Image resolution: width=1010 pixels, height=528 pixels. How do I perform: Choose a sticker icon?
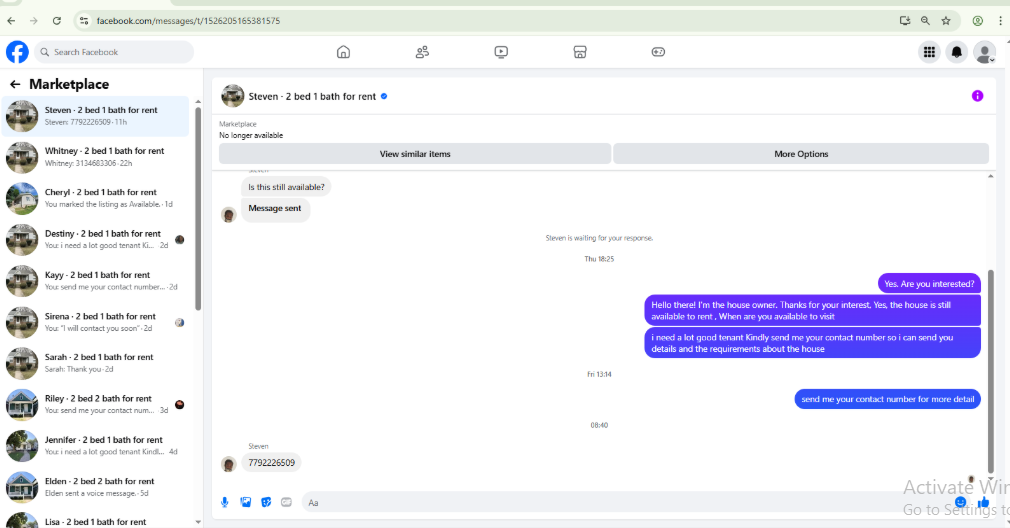[x=266, y=502]
